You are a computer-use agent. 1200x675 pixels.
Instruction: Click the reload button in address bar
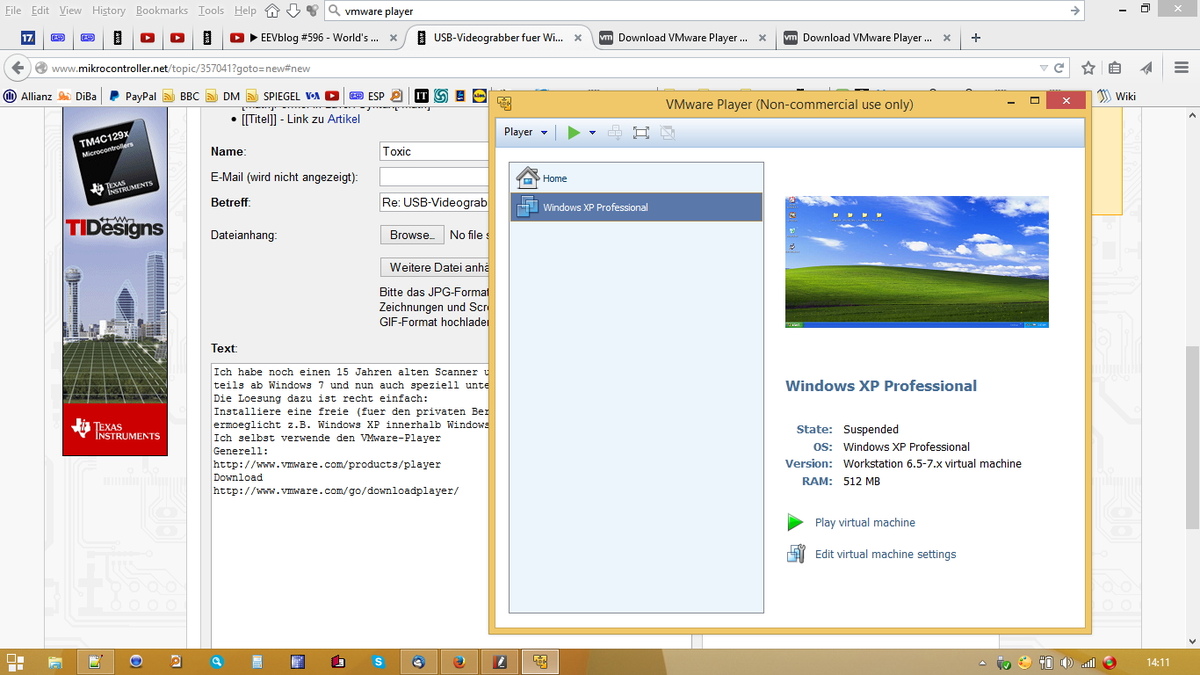coord(1060,68)
